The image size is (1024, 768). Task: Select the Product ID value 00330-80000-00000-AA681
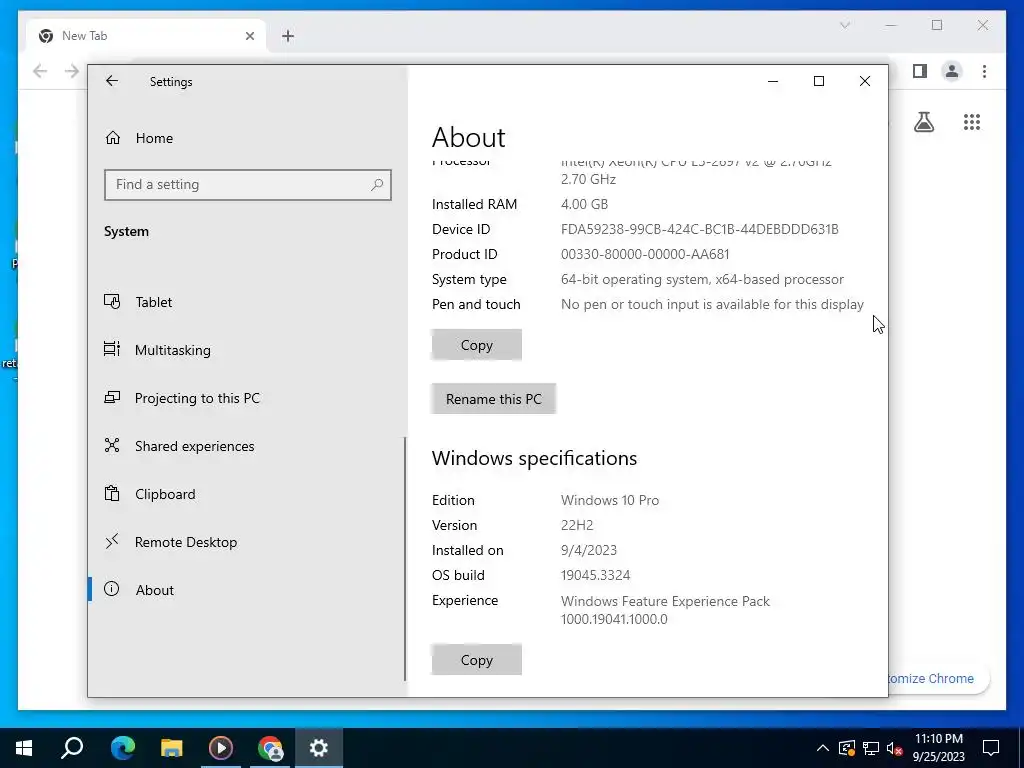[645, 254]
